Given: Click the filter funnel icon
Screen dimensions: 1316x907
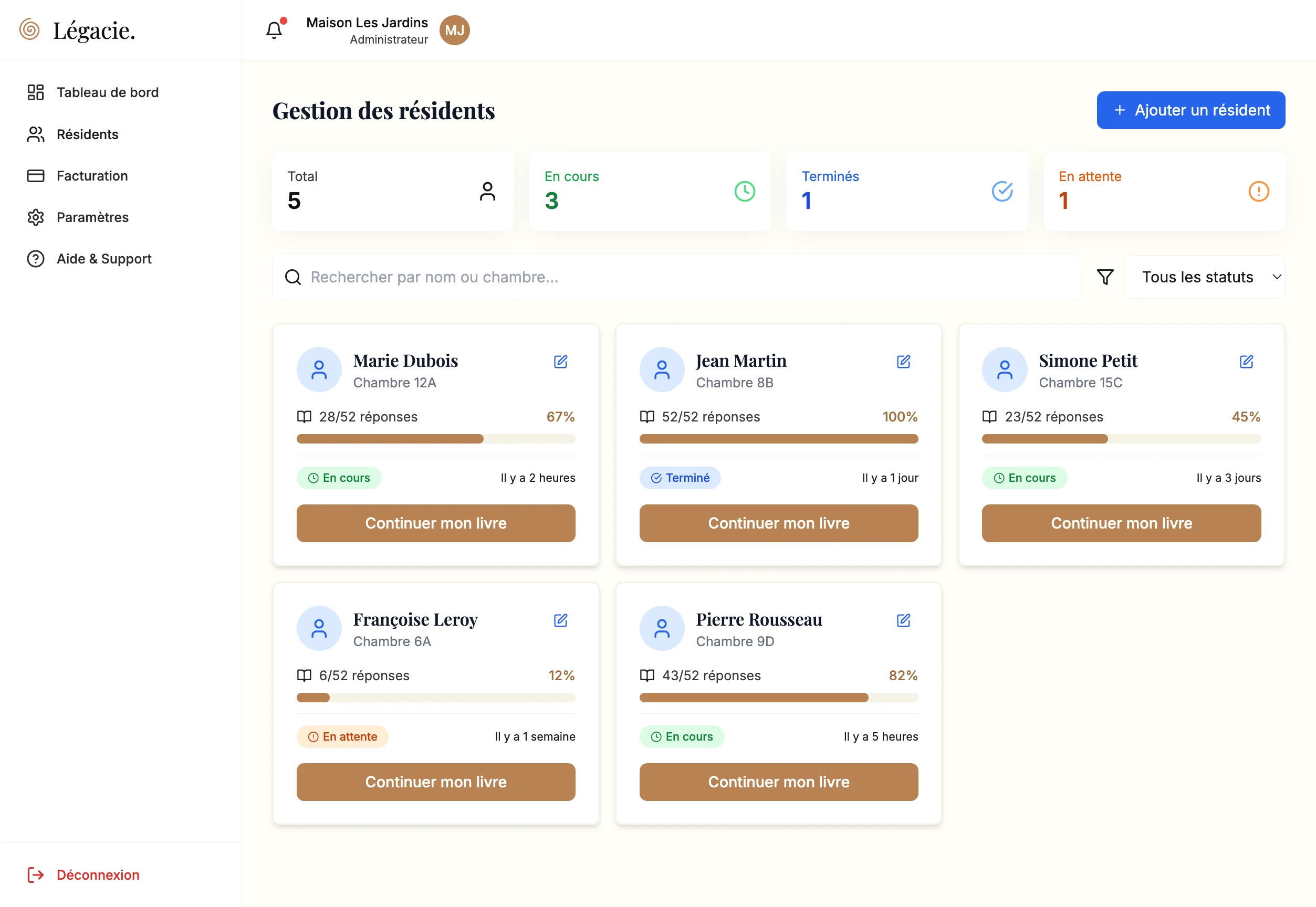Looking at the screenshot, I should (1104, 277).
